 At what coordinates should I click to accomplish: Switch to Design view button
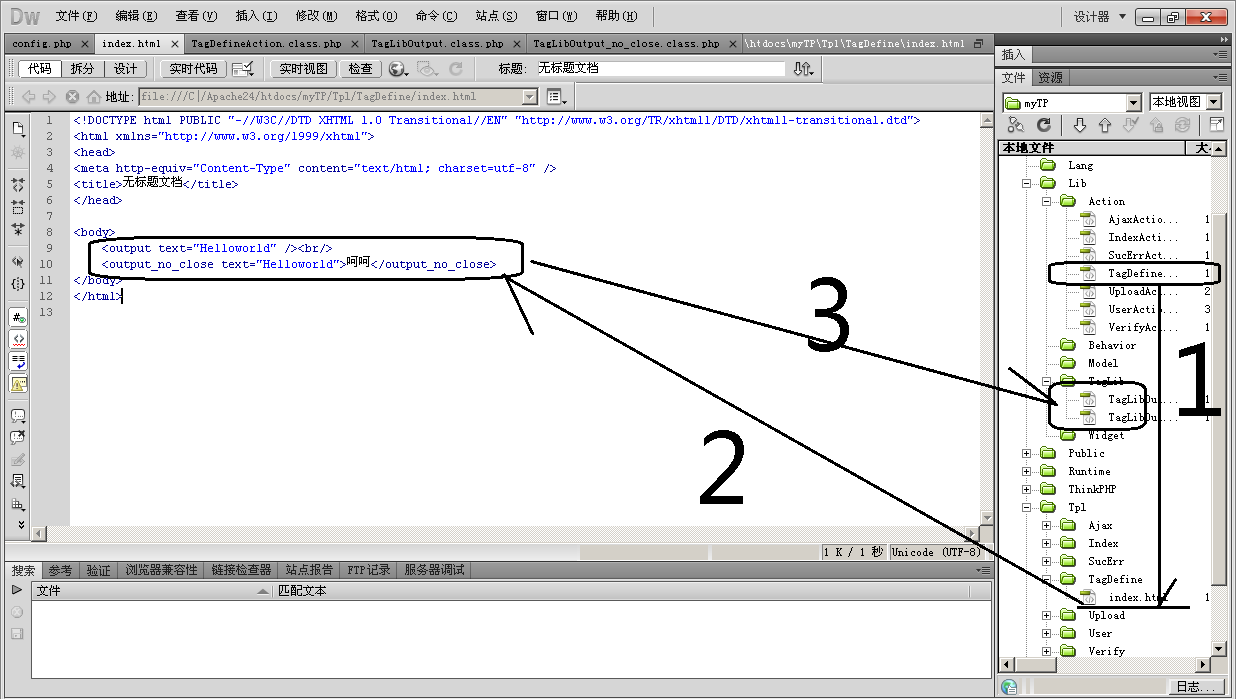(x=125, y=69)
